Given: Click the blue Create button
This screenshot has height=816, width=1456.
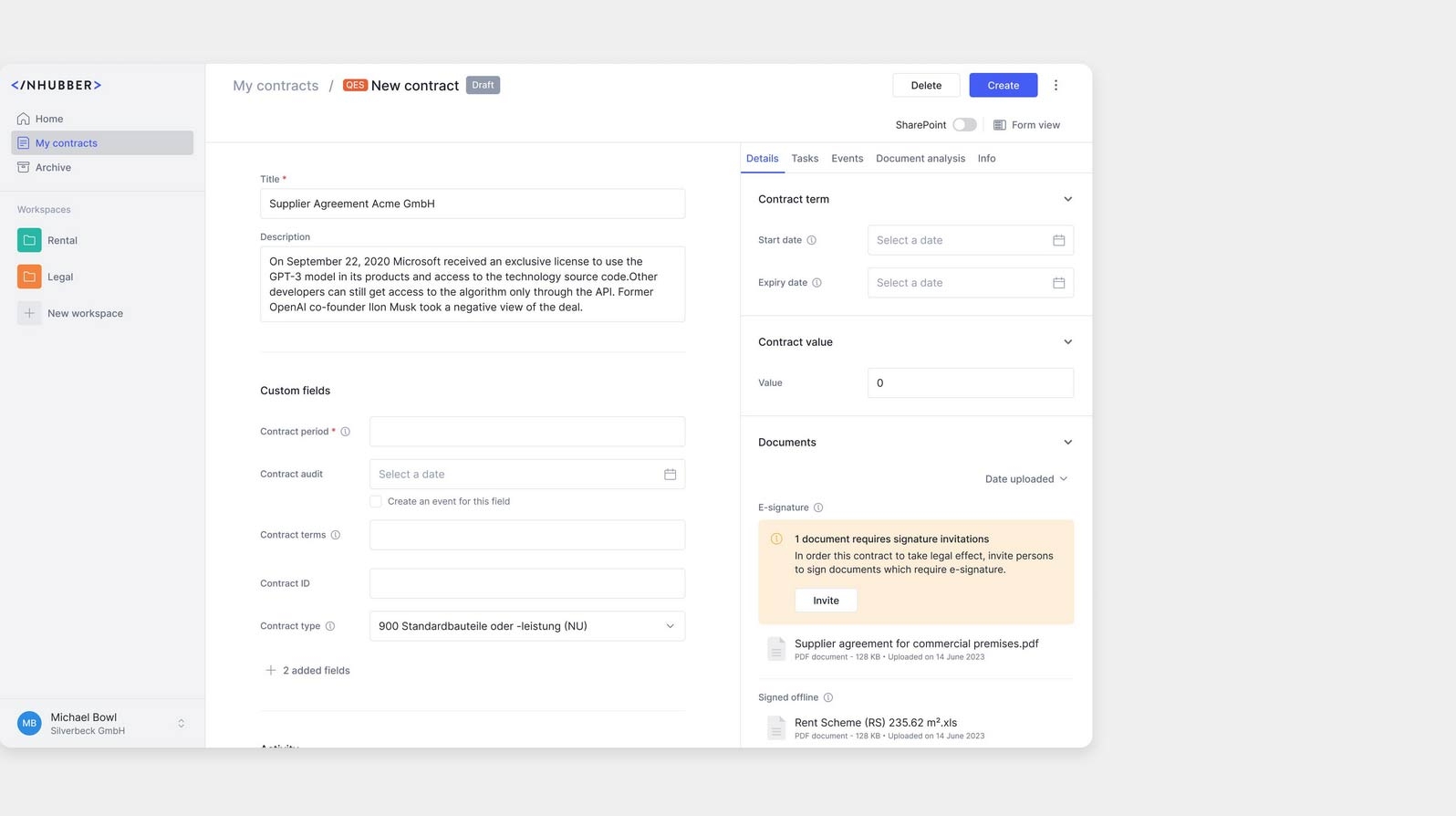Looking at the screenshot, I should click(1004, 85).
